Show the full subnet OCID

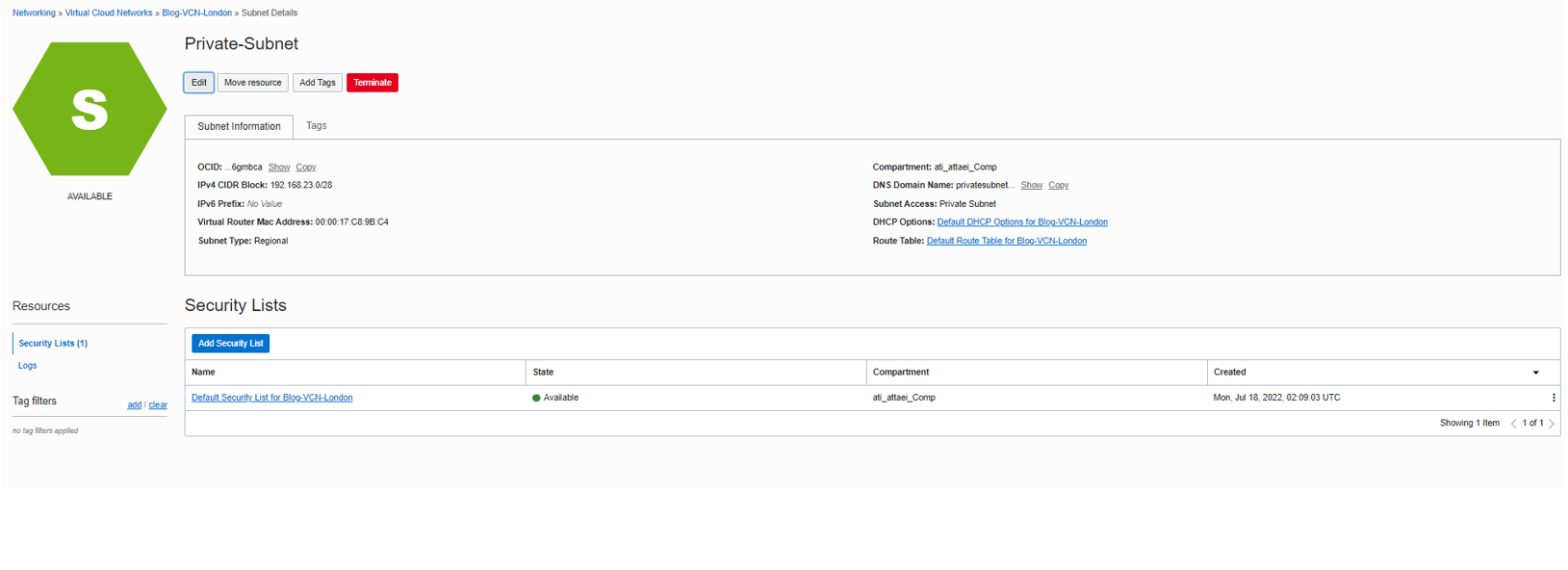coord(278,168)
